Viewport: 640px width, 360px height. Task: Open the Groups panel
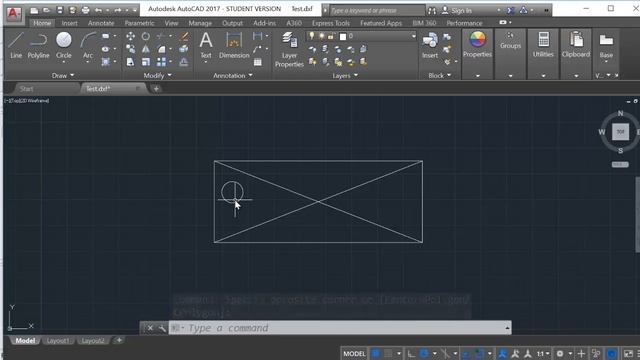pyautogui.click(x=510, y=40)
